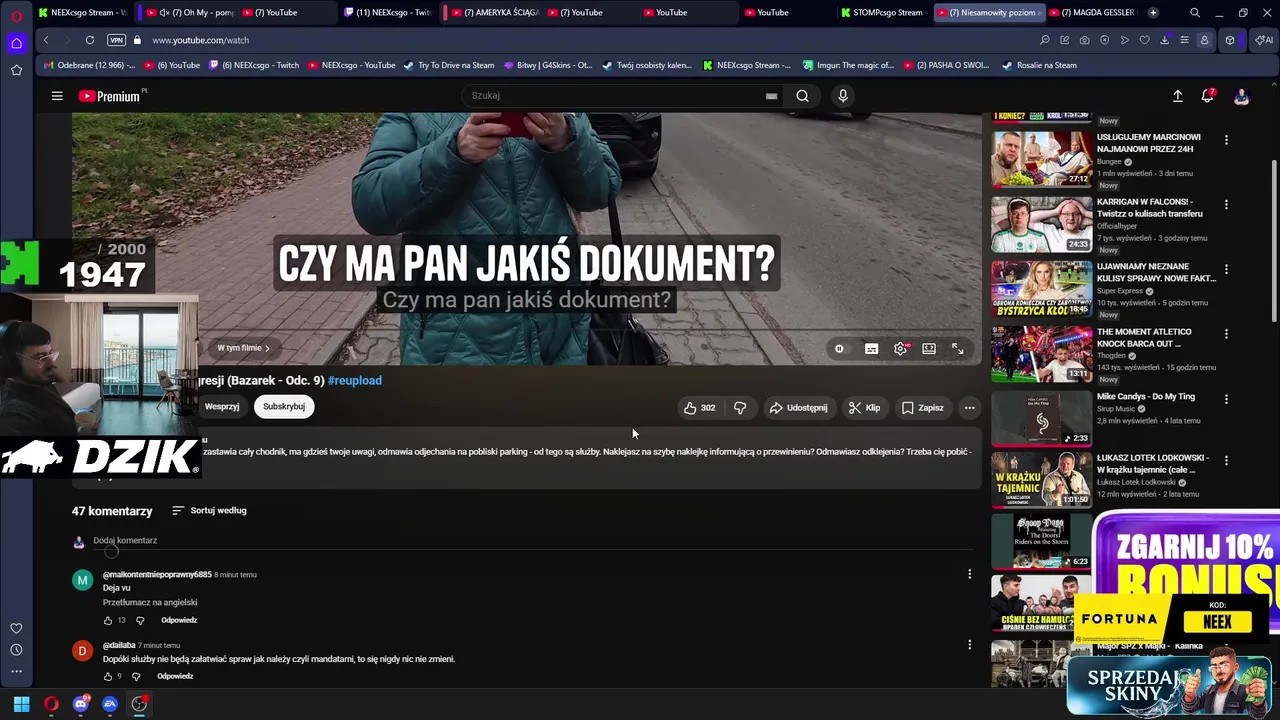The height and width of the screenshot is (720, 1280).
Task: Like the 'Deja vu' comment
Action: tap(108, 620)
